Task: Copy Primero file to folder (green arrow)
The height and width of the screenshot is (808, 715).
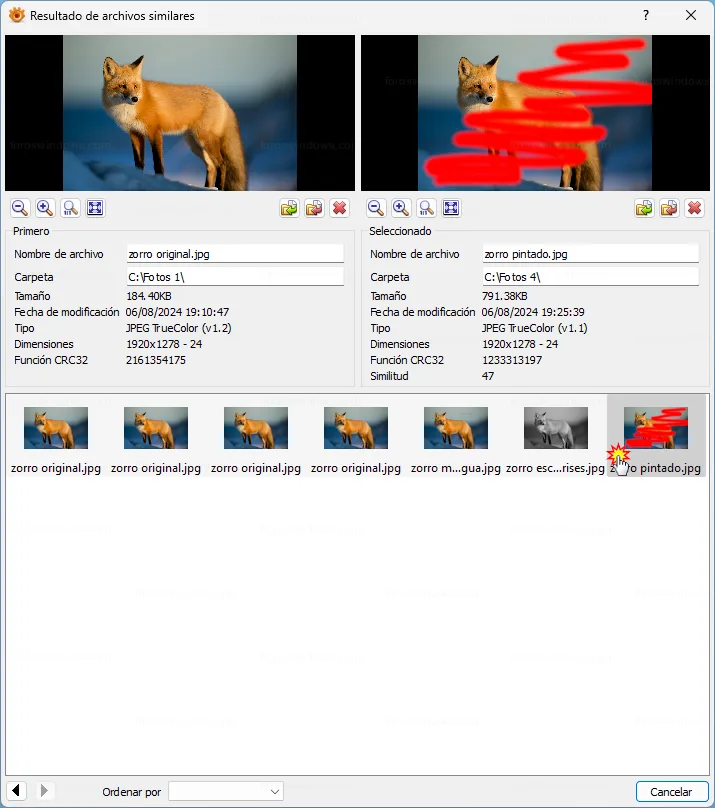Action: [289, 208]
